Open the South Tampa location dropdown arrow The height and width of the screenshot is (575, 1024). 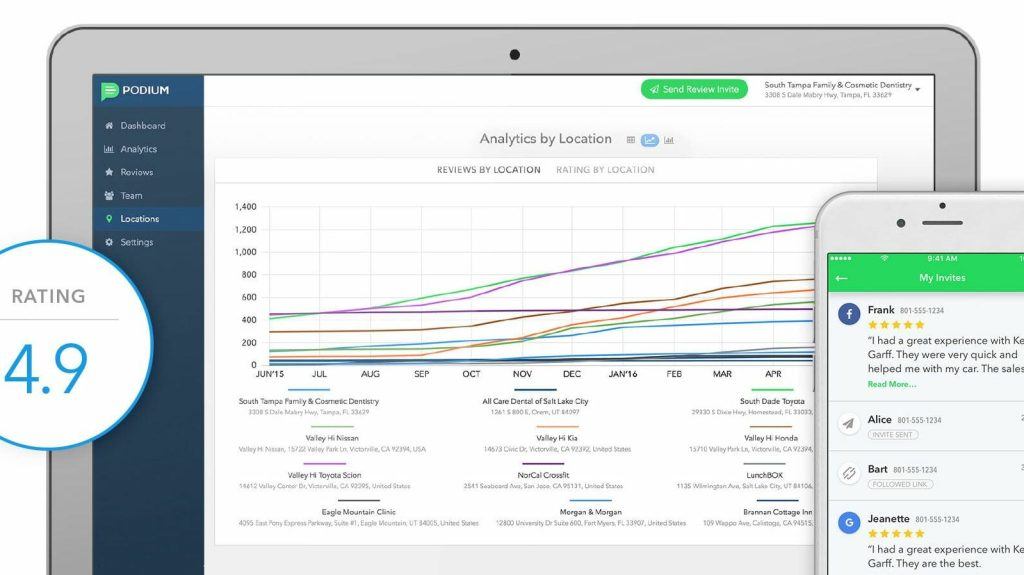(918, 90)
